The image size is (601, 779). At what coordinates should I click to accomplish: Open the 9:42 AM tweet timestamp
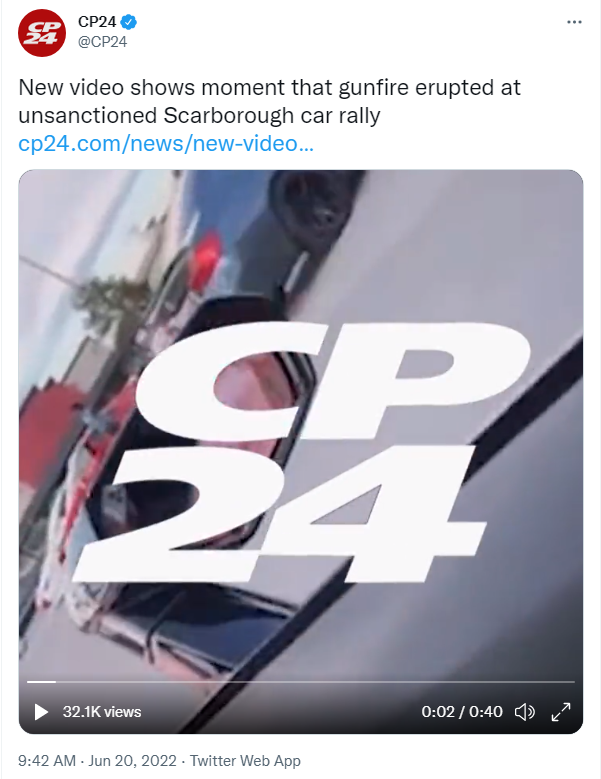click(x=47, y=761)
